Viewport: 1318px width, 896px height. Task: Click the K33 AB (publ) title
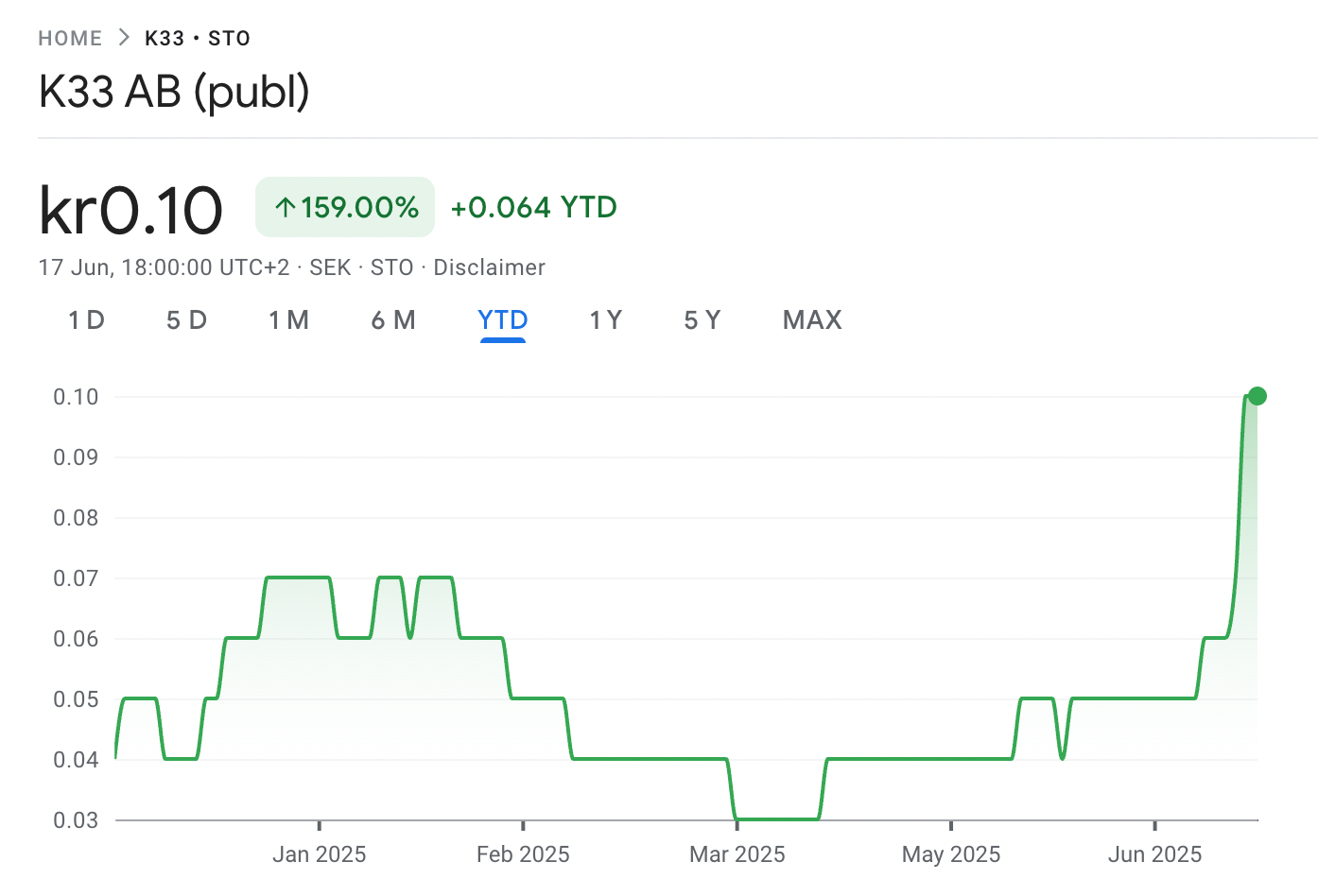tap(174, 92)
